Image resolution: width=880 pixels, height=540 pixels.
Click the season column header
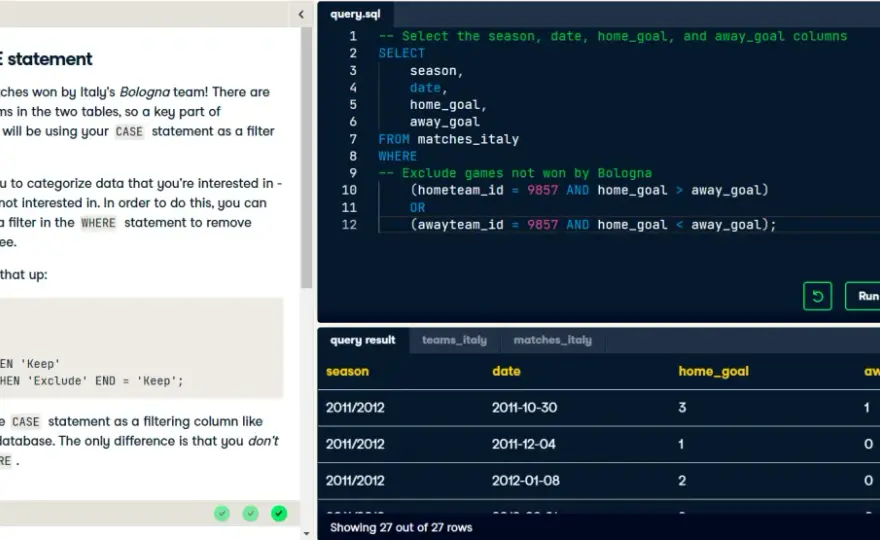click(347, 371)
